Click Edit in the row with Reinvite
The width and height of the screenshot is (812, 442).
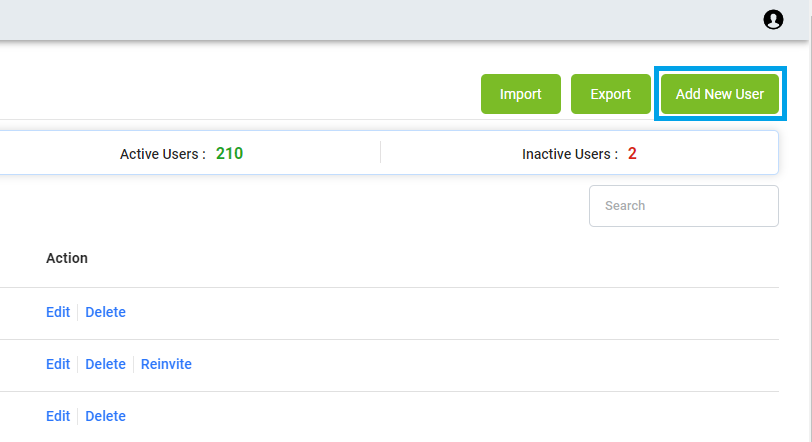(58, 364)
